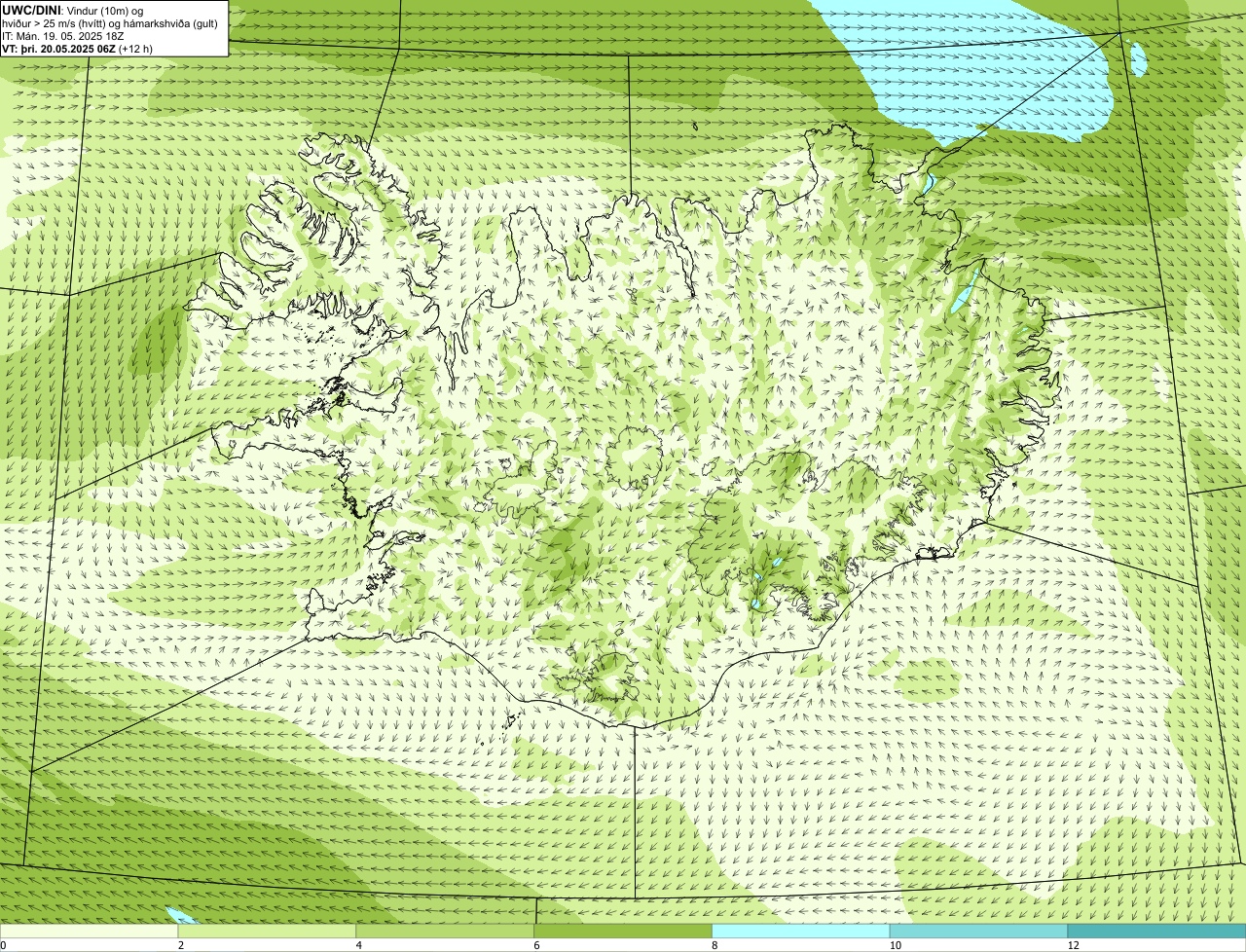Click the 6–8 m/s dark green legend swatch
Image resolution: width=1246 pixels, height=952 pixels.
623,932
